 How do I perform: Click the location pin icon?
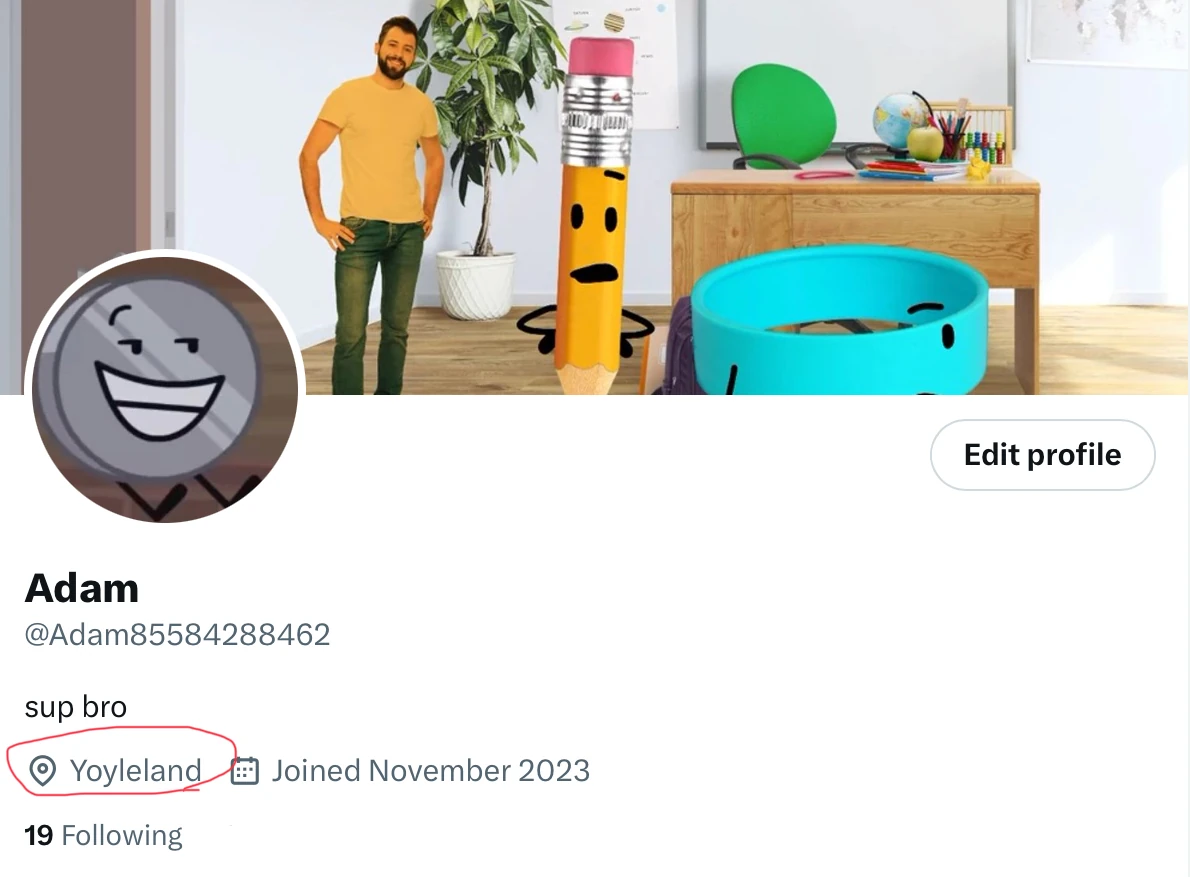click(42, 771)
